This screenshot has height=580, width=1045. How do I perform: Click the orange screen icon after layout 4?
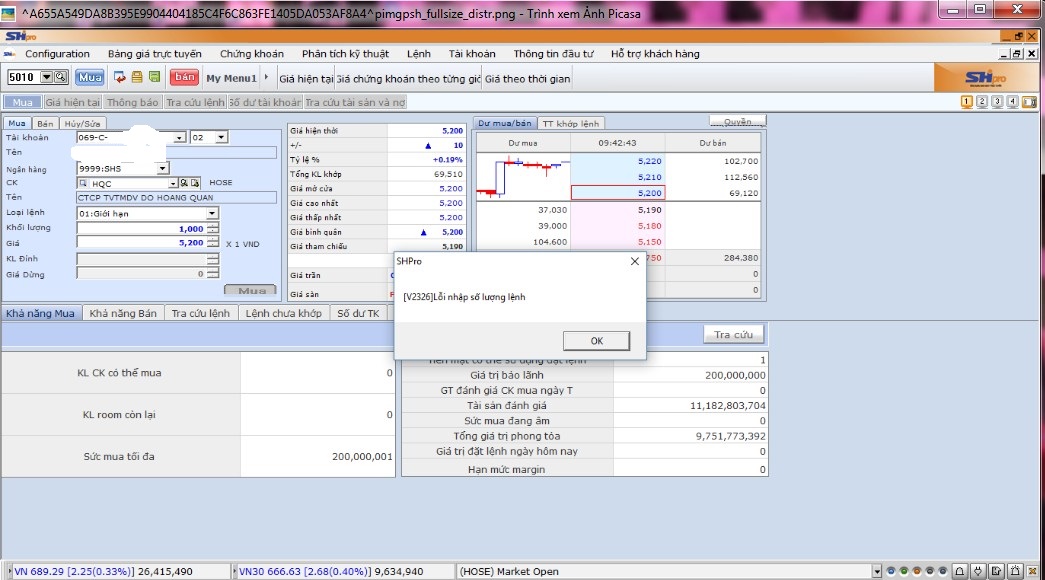point(1030,101)
